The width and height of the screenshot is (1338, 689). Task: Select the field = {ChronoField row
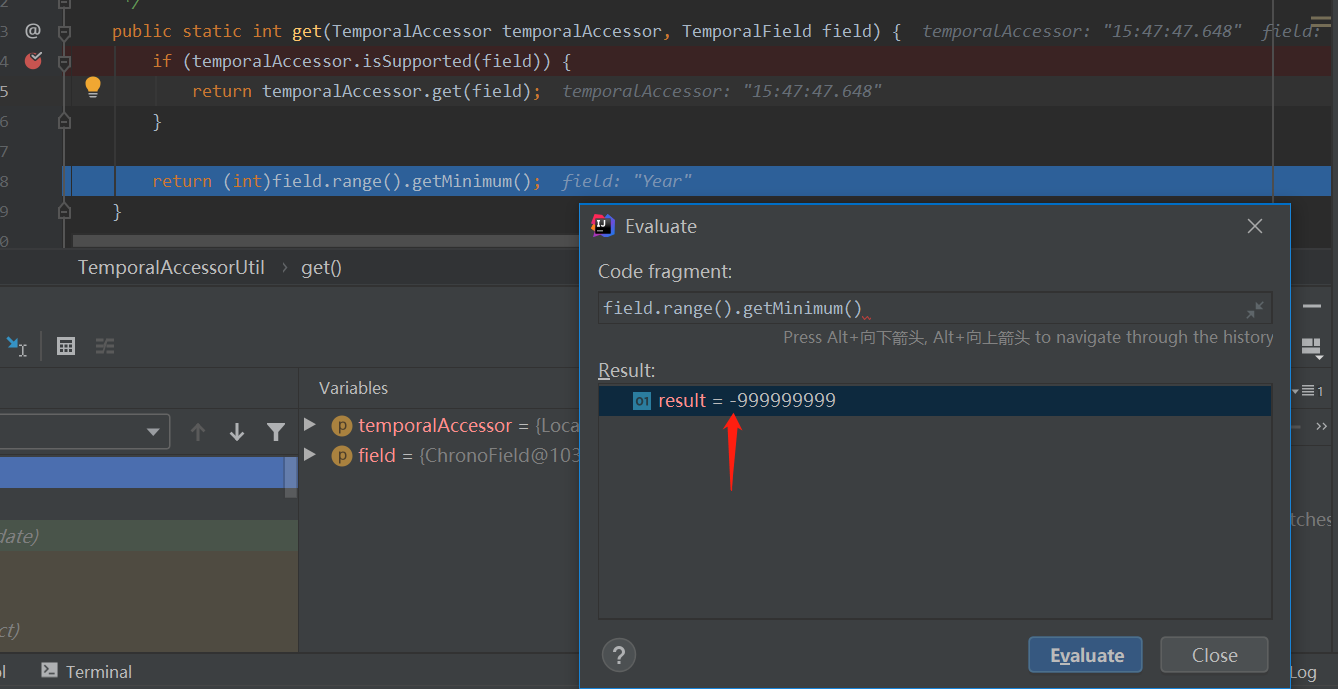point(469,456)
